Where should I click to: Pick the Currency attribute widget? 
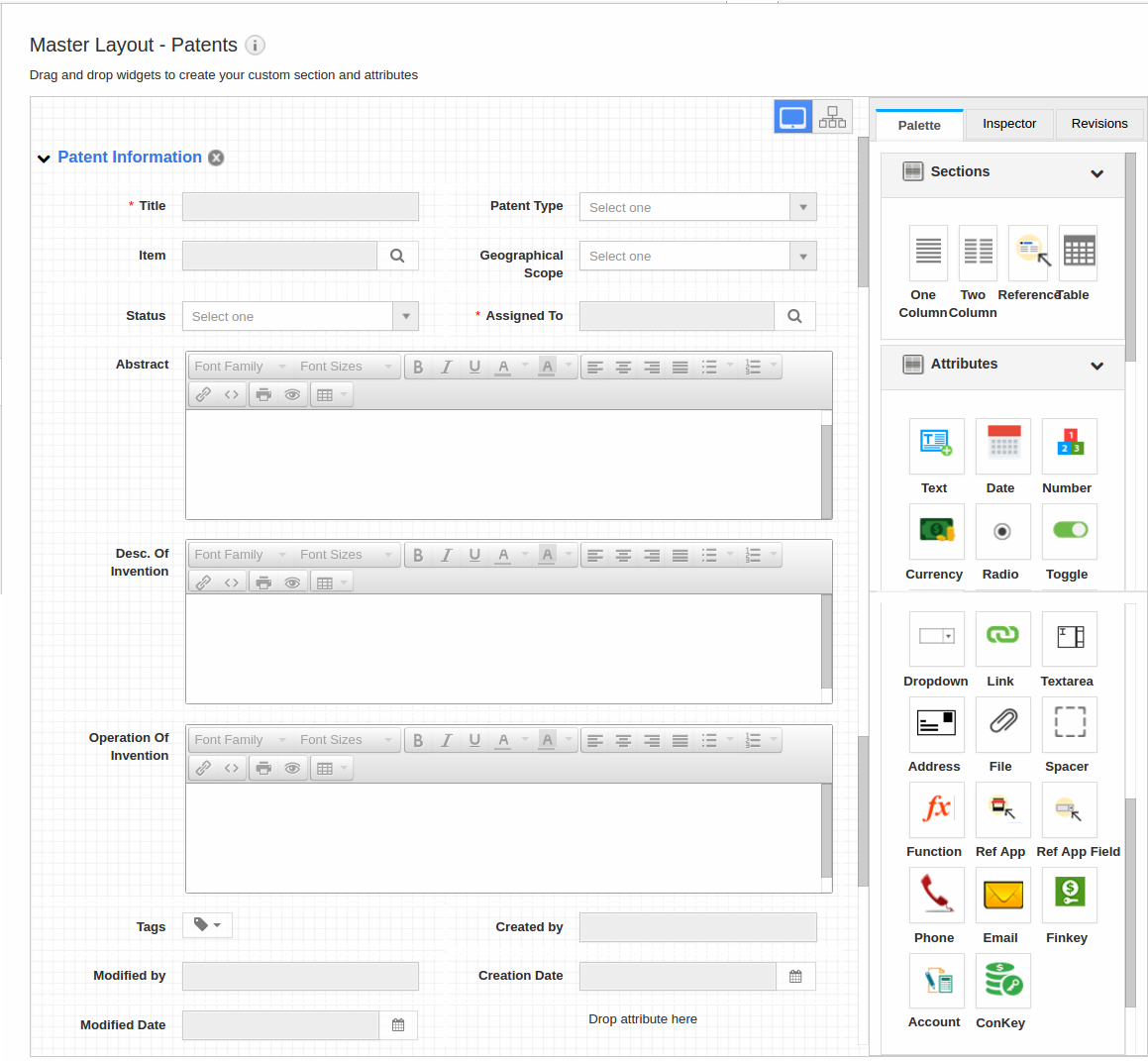(936, 531)
